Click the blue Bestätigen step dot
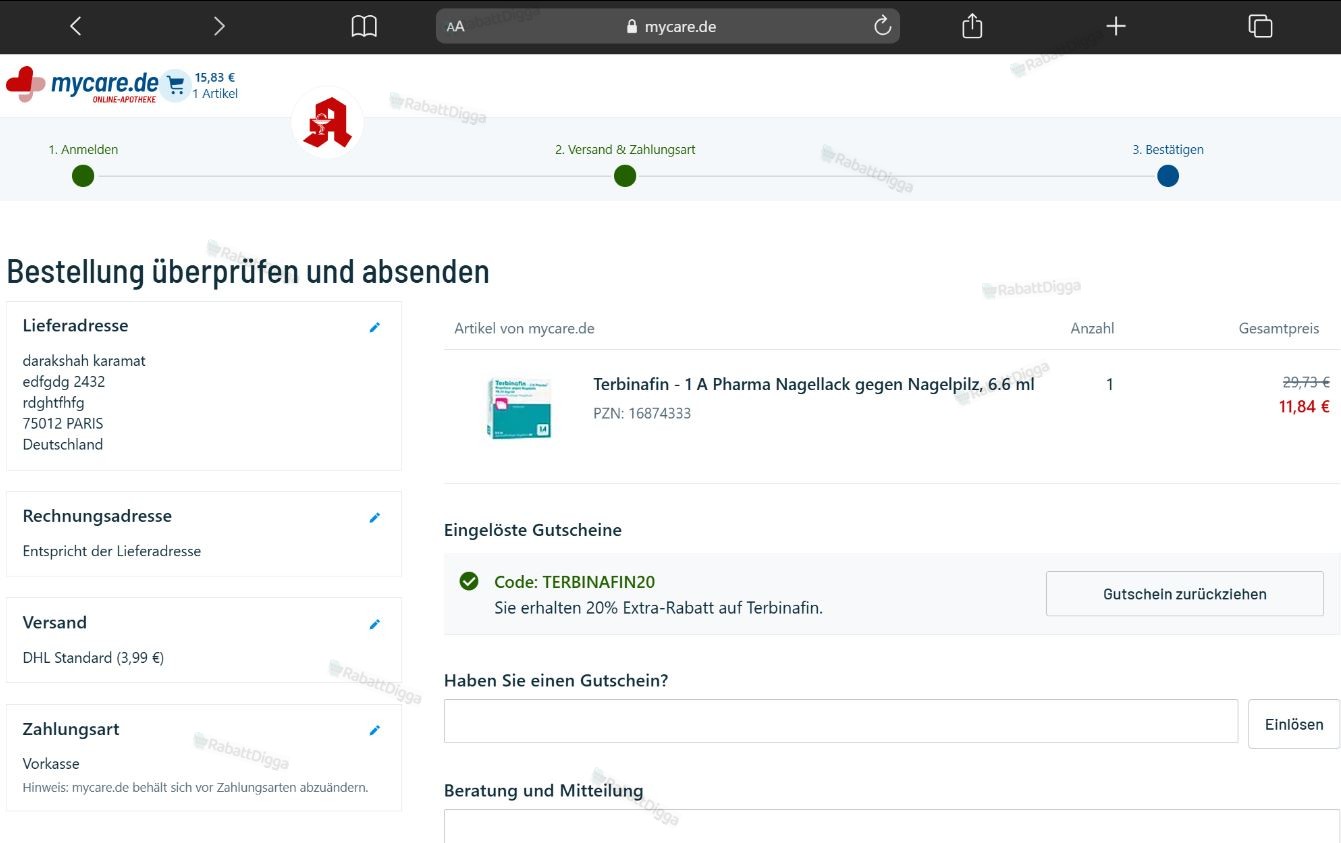Viewport: 1341px width, 843px height. (x=1168, y=176)
